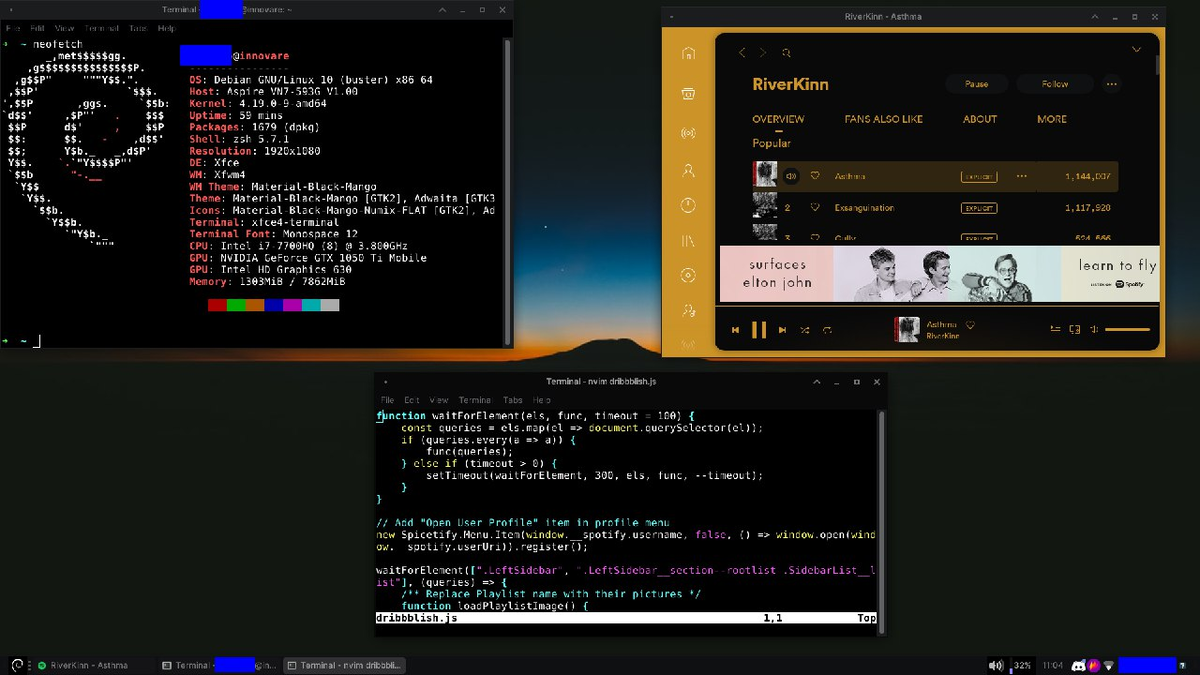Open the play queue icon
This screenshot has height=675, width=1200.
1055,329
